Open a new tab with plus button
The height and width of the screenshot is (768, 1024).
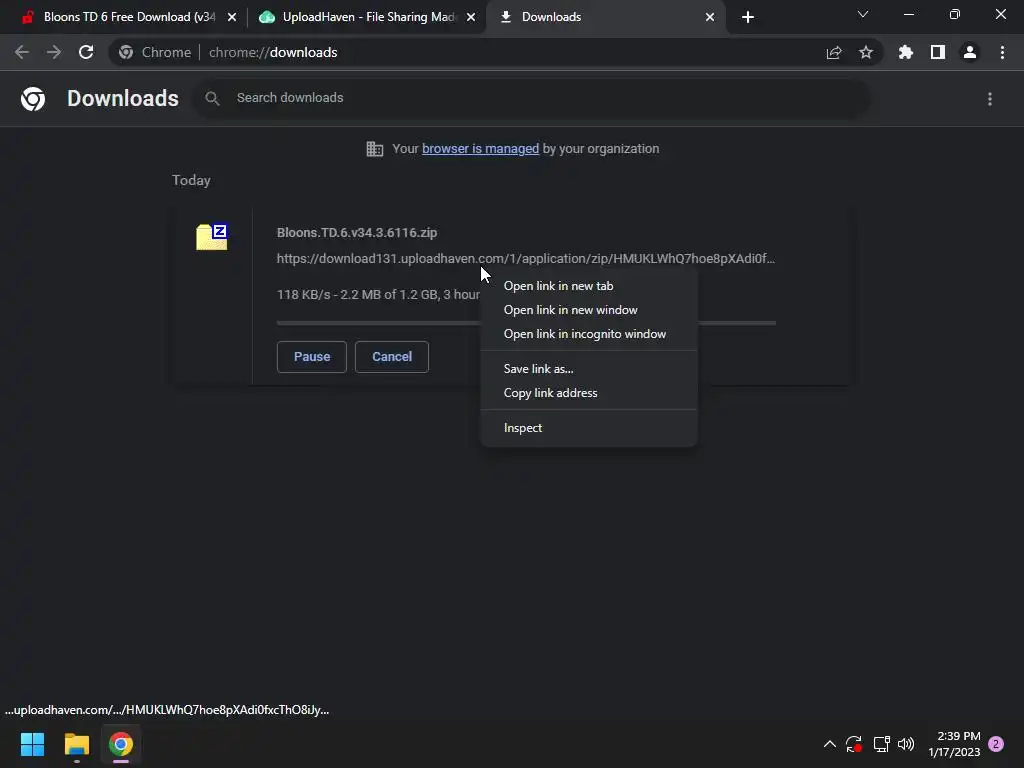(748, 17)
